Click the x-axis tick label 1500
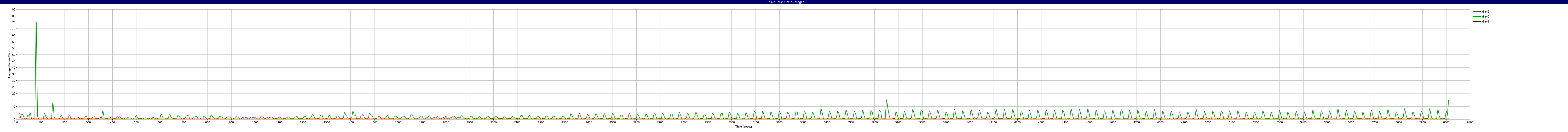Screen dimensions: 1568x132 click(374, 122)
